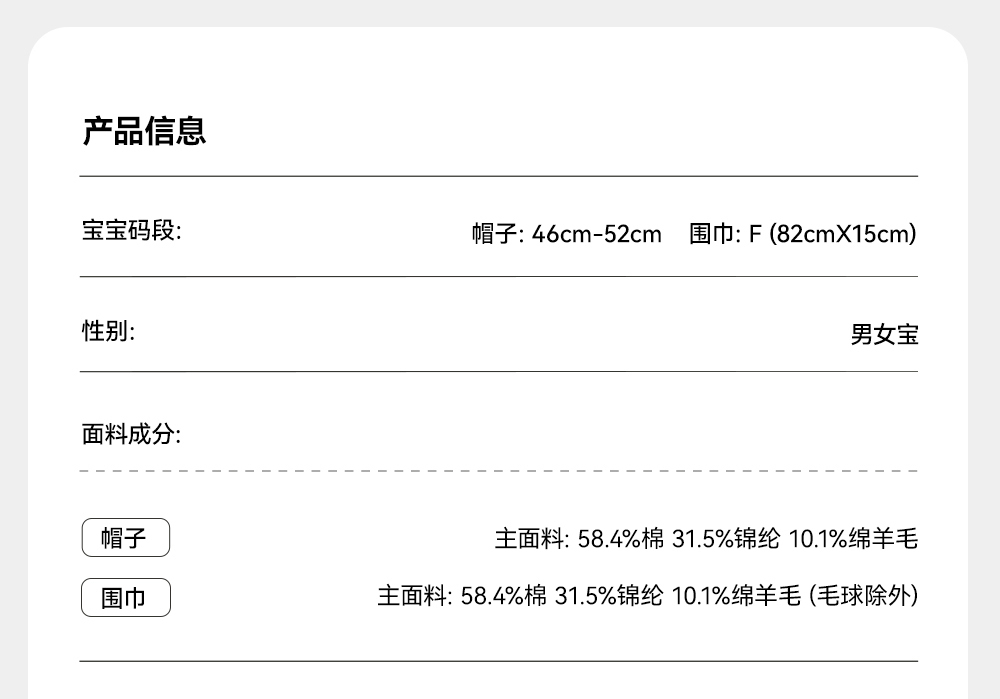The image size is (1000, 699).
Task: Click the 面料成分 label
Action: click(131, 435)
